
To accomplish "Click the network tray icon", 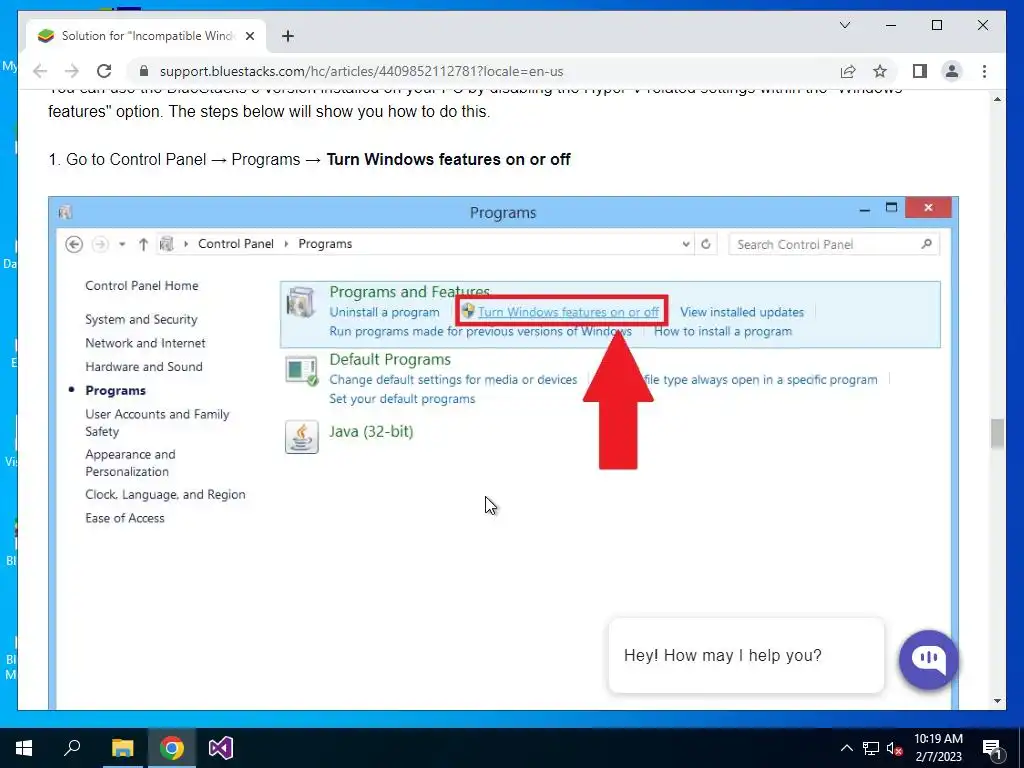I will [x=871, y=748].
